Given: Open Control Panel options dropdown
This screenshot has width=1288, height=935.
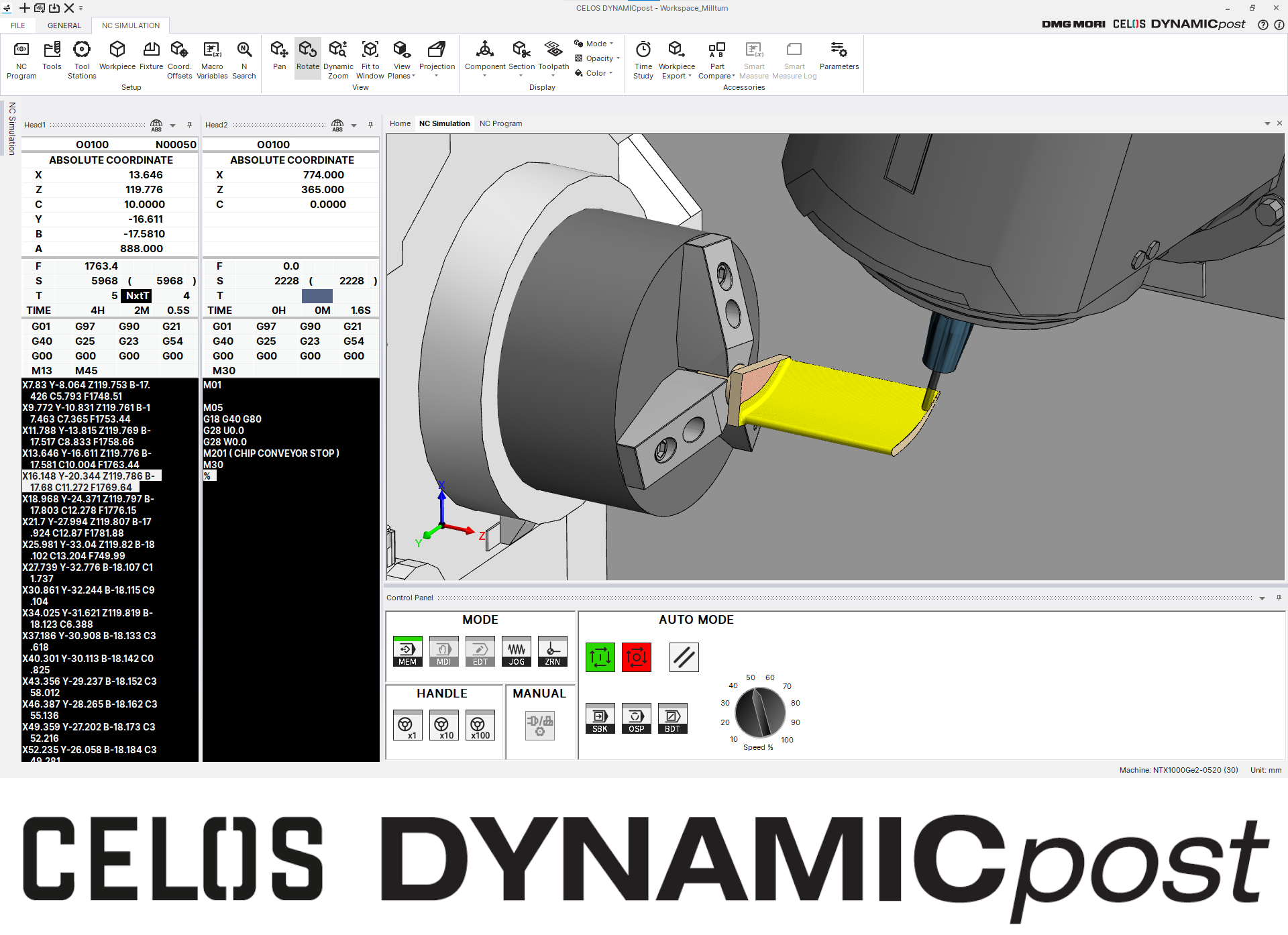Looking at the screenshot, I should [1262, 598].
